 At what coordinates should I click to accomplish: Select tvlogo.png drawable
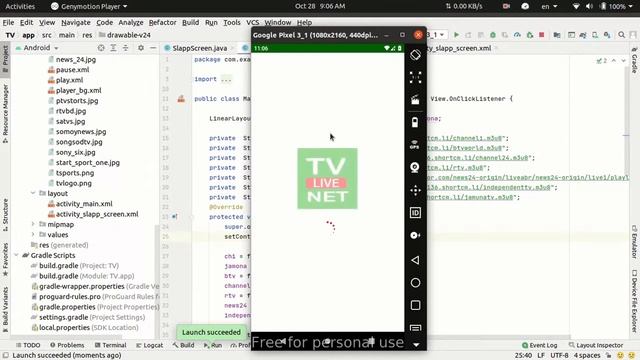point(73,183)
